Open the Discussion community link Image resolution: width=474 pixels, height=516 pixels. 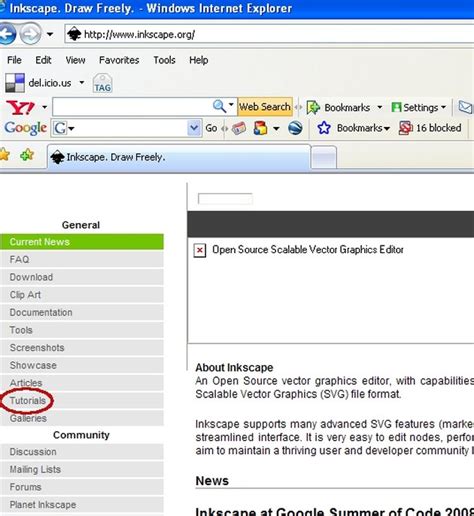click(x=82, y=452)
